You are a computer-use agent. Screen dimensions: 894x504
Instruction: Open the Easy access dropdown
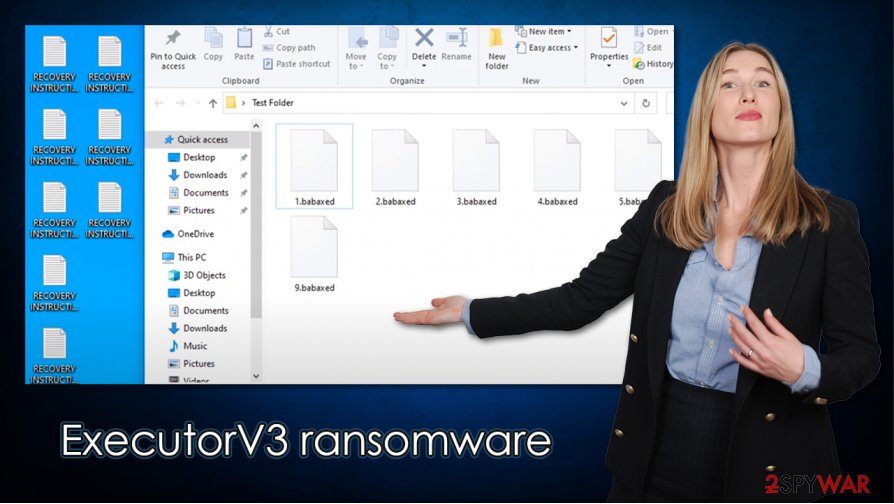click(x=547, y=48)
